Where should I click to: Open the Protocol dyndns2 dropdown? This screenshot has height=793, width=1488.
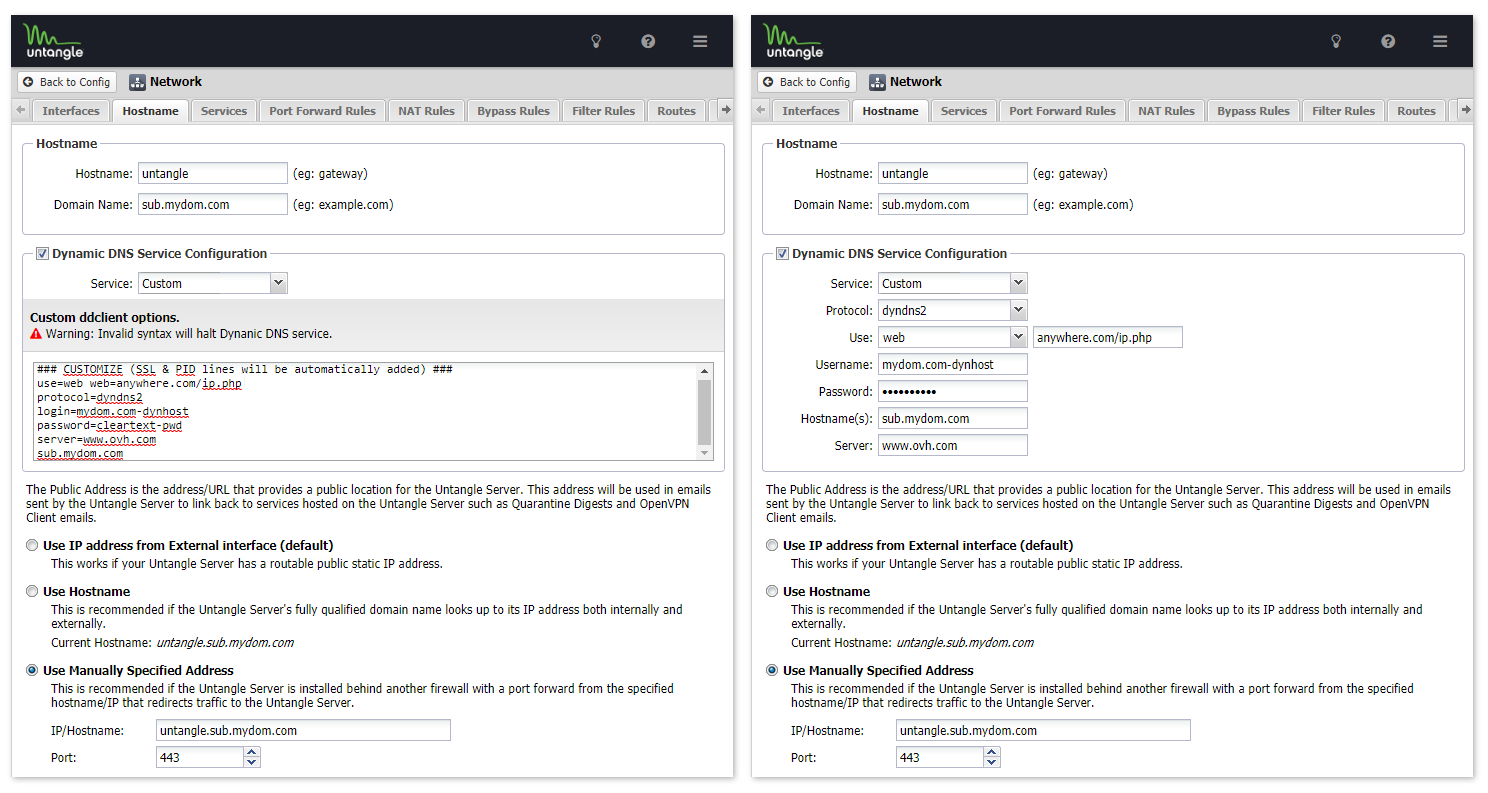[x=1019, y=311]
